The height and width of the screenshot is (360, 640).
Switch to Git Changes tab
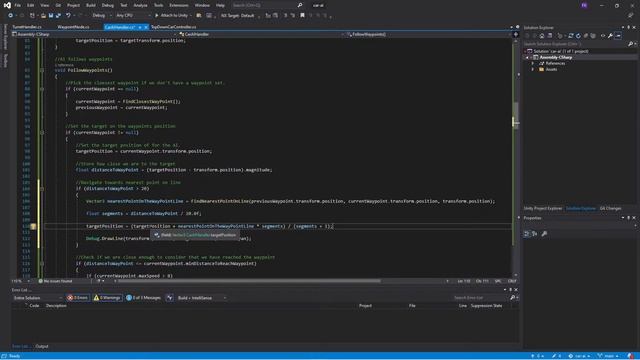[x=611, y=209]
